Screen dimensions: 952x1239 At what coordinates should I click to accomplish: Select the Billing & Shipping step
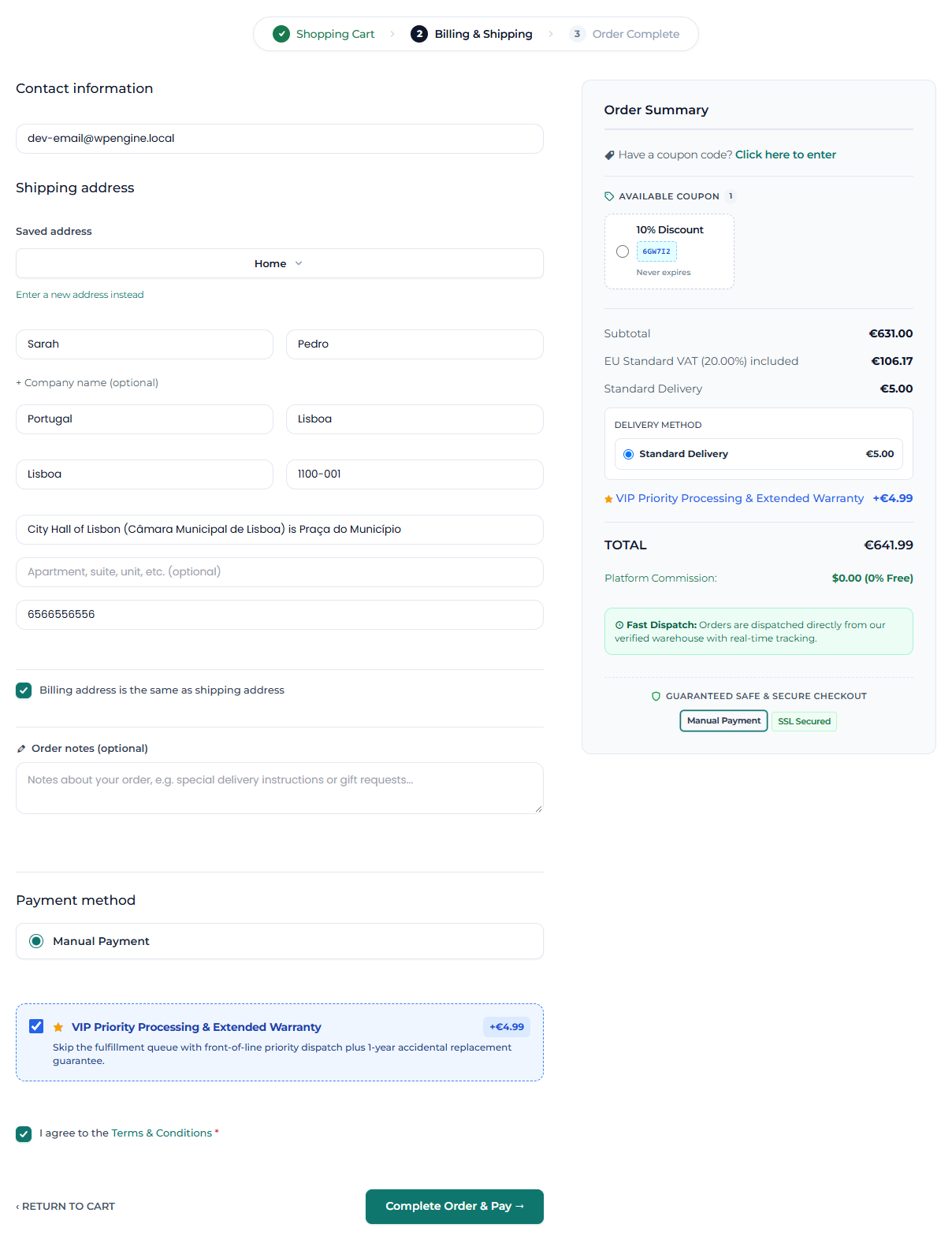coord(471,34)
